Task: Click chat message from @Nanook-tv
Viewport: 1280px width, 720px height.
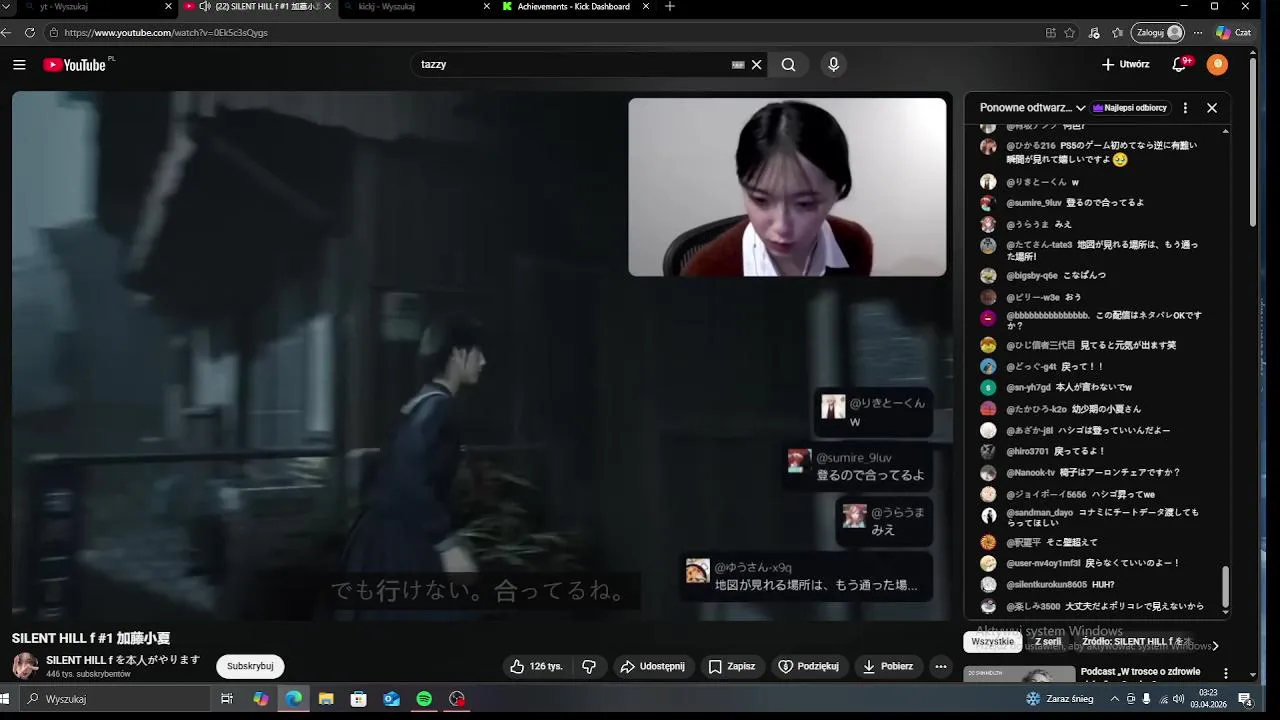Action: [1094, 473]
